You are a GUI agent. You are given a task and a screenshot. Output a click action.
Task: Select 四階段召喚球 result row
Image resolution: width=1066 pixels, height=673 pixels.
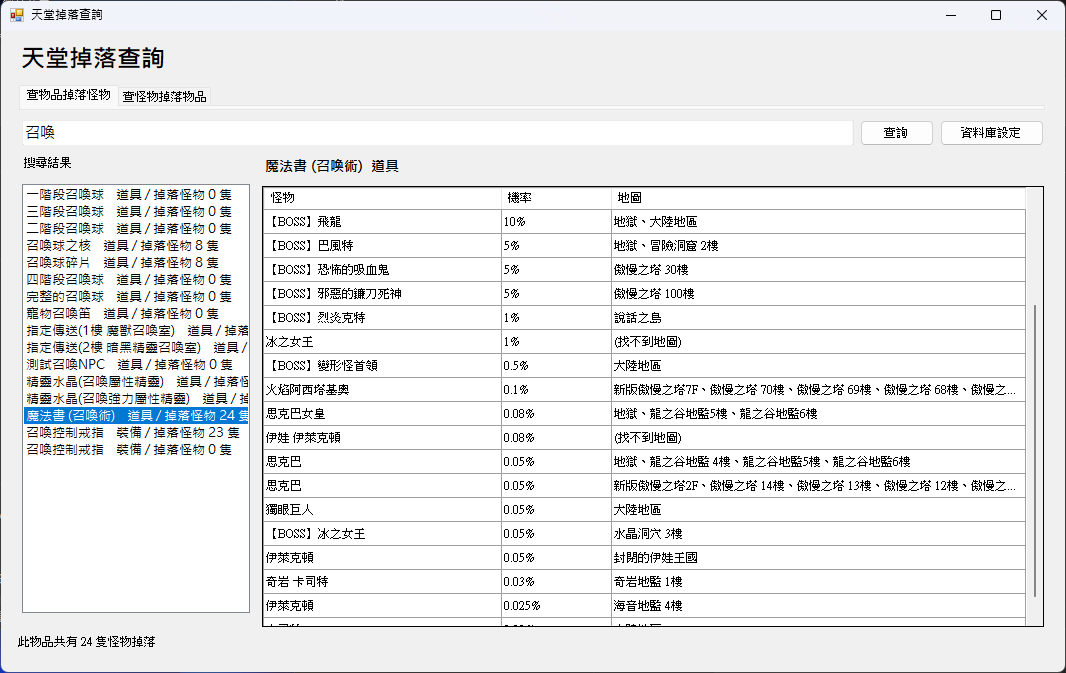pyautogui.click(x=136, y=279)
